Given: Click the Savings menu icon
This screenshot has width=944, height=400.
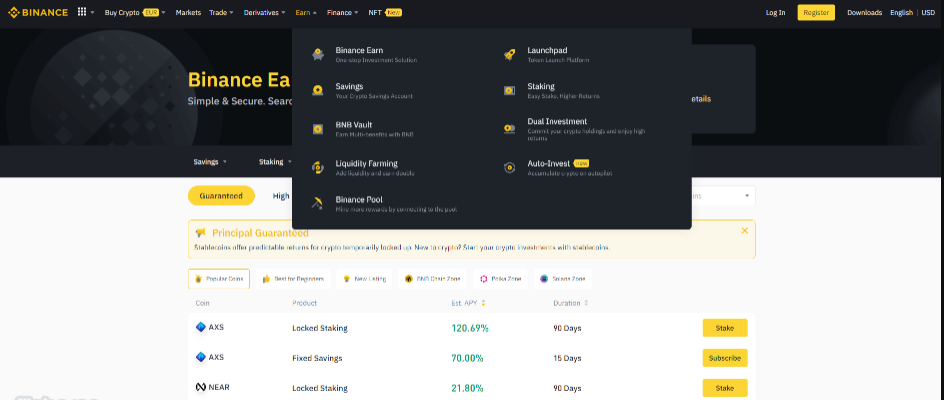Looking at the screenshot, I should tap(318, 90).
